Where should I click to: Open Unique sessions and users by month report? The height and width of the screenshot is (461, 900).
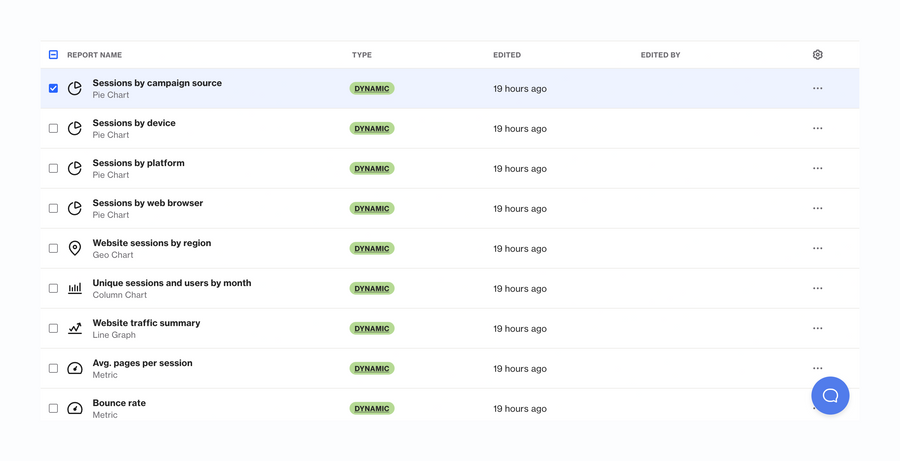[x=172, y=283]
